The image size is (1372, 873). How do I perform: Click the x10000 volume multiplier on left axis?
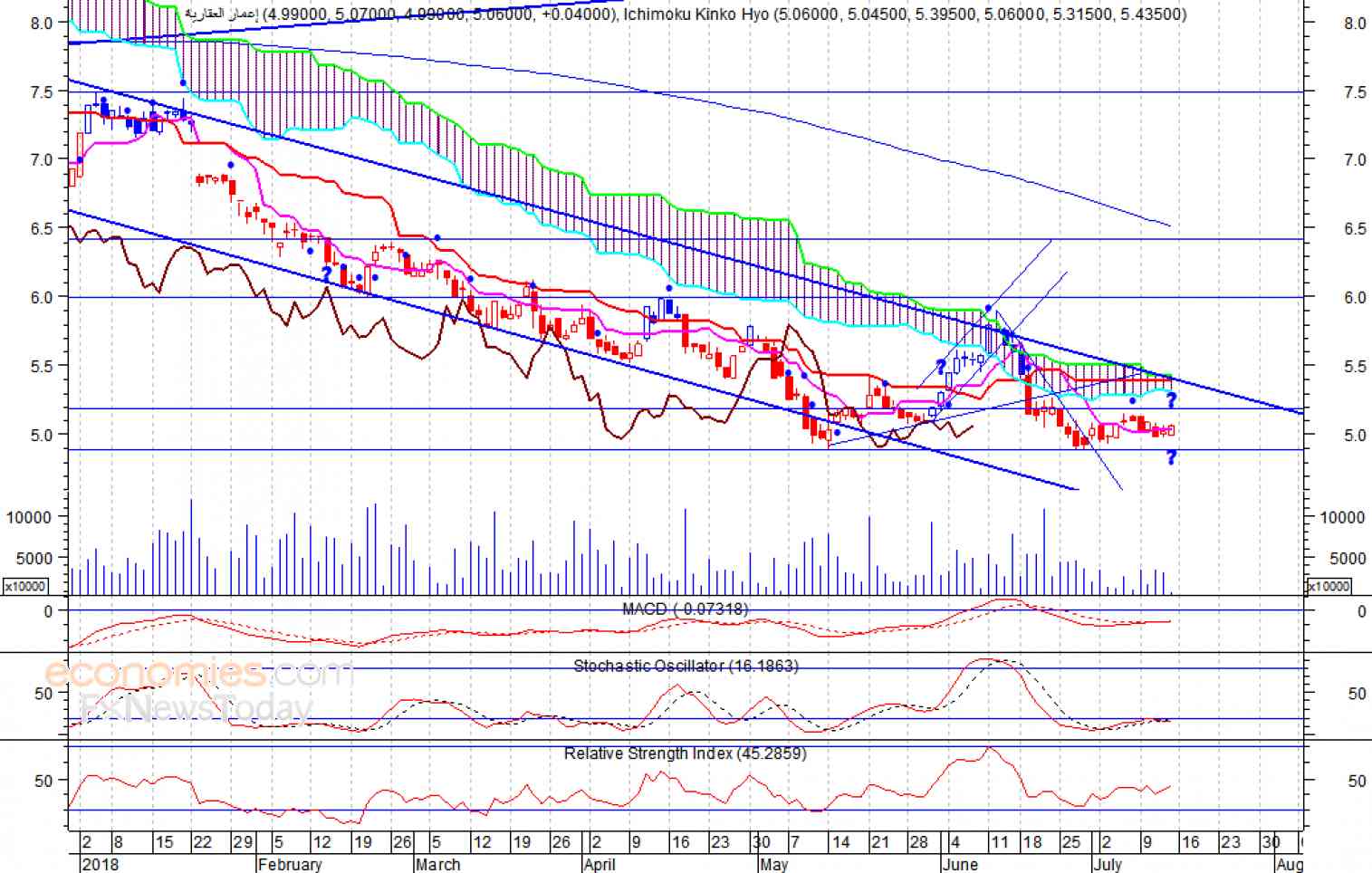pyautogui.click(x=25, y=586)
